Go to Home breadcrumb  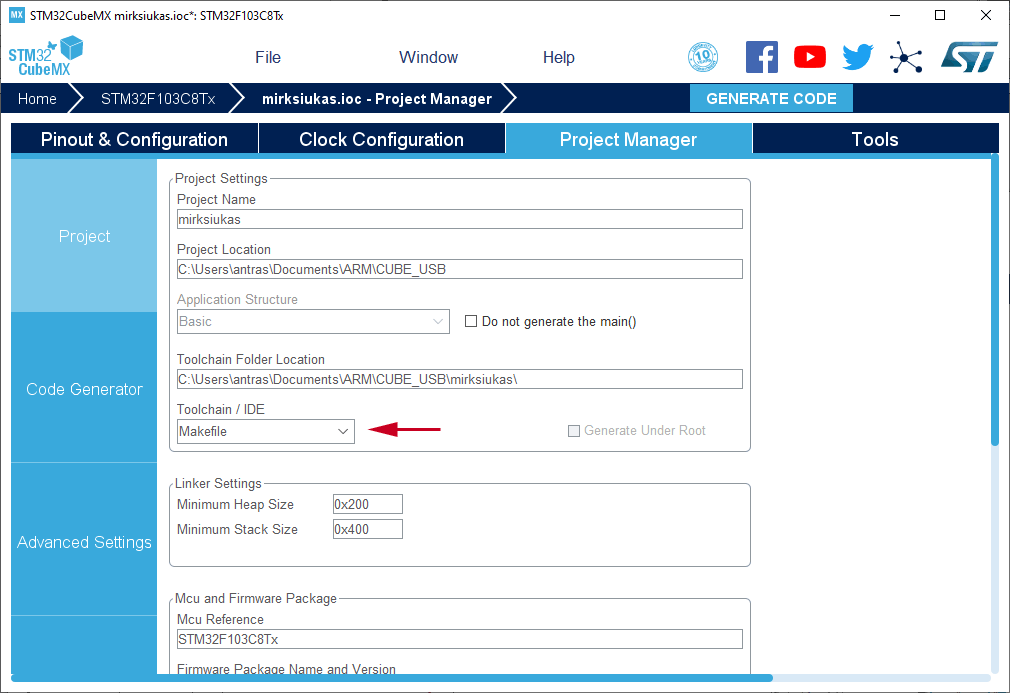click(x=37, y=99)
